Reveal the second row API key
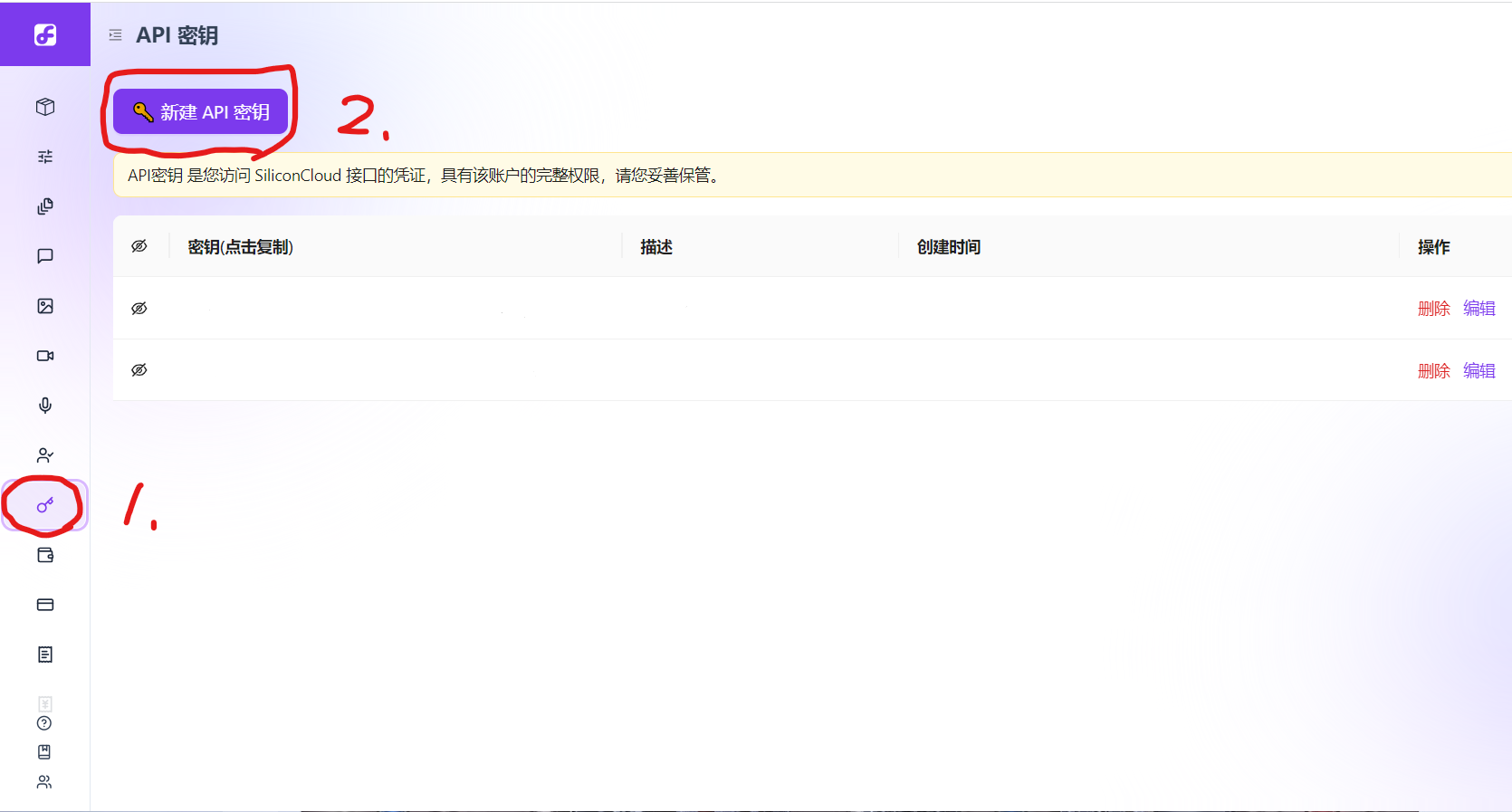This screenshot has width=1512, height=812. coord(139,370)
